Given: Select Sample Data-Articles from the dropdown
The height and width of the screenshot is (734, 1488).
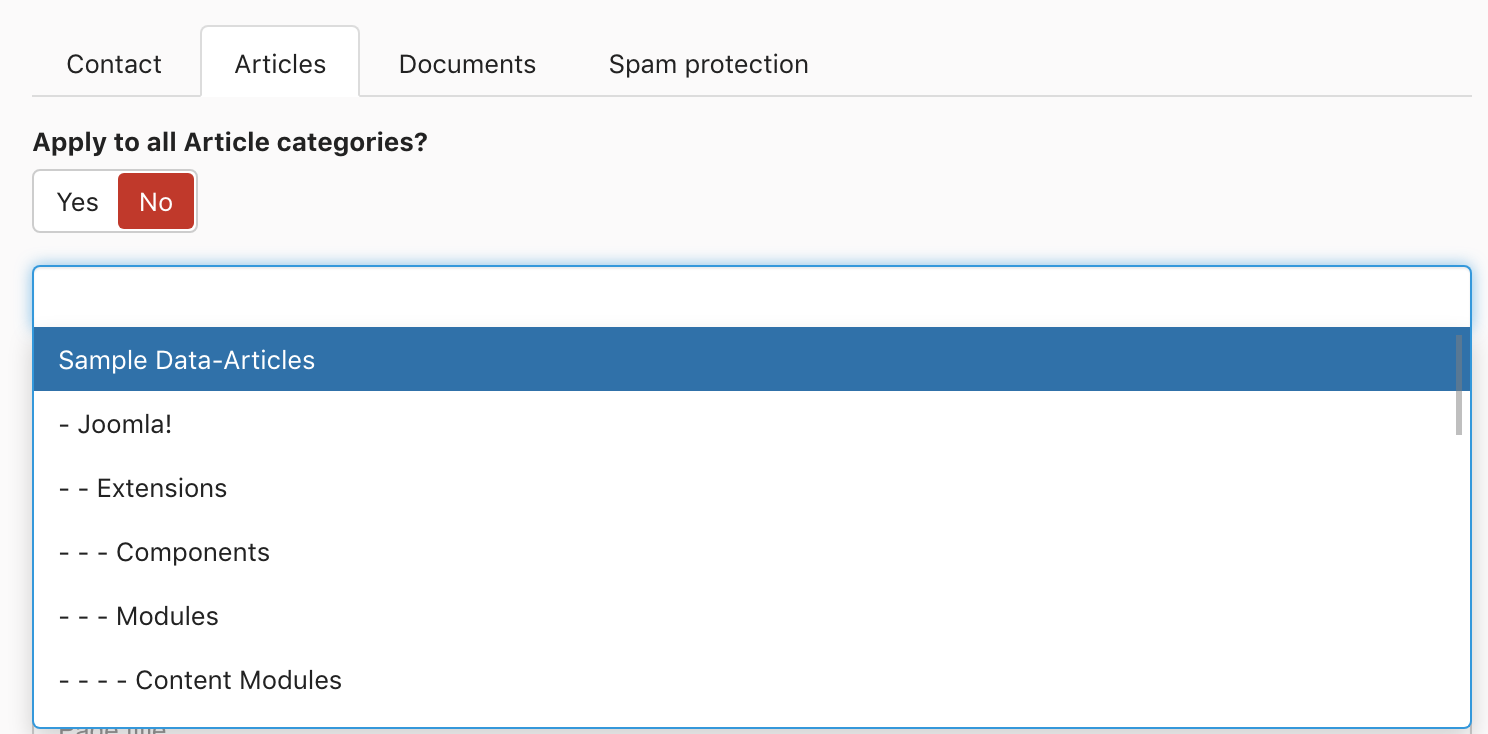Looking at the screenshot, I should click(187, 360).
